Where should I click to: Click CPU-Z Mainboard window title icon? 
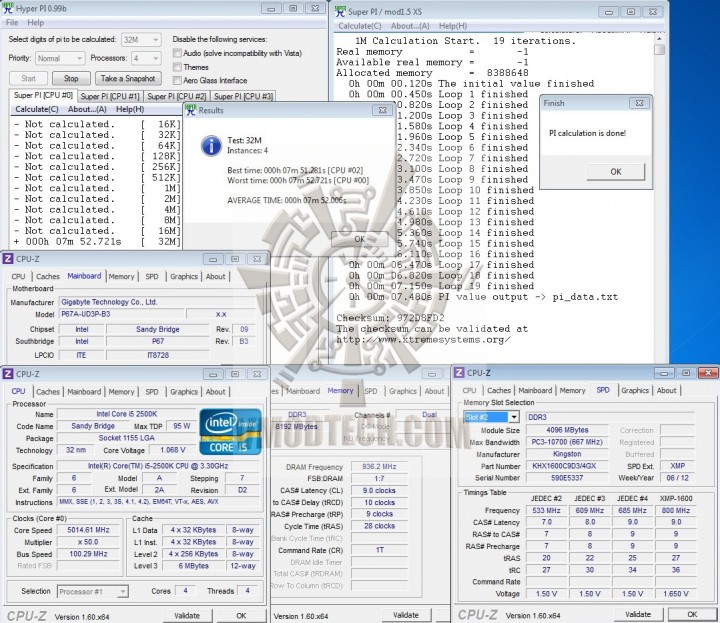tap(8, 259)
